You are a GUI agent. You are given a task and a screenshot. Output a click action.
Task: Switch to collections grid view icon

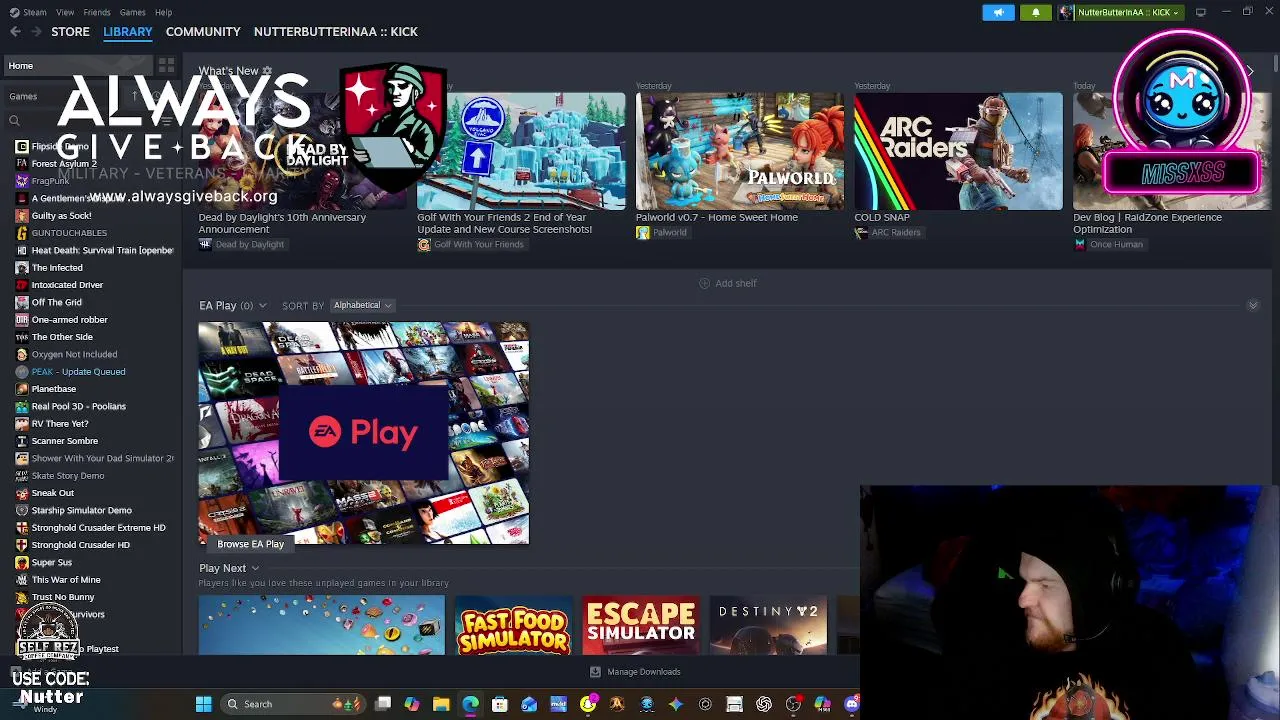coord(166,66)
